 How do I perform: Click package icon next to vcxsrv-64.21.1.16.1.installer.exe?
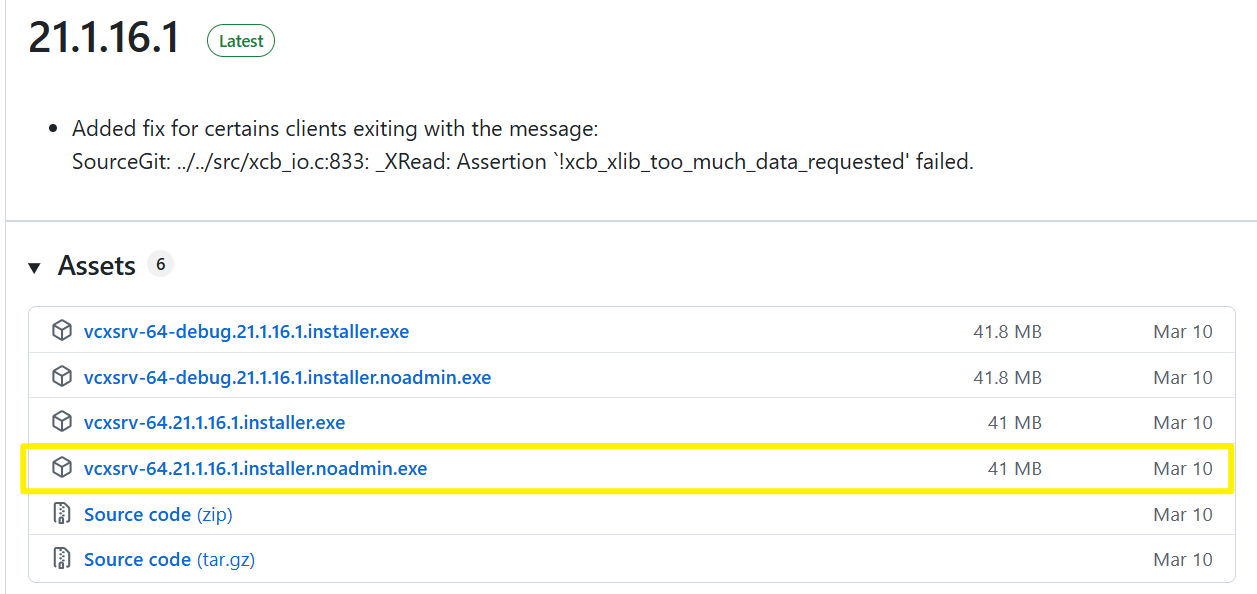coord(62,422)
